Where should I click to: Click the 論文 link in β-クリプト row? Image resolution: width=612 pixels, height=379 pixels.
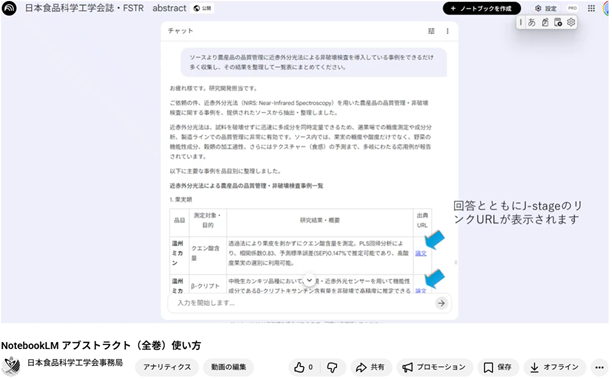pos(421,291)
